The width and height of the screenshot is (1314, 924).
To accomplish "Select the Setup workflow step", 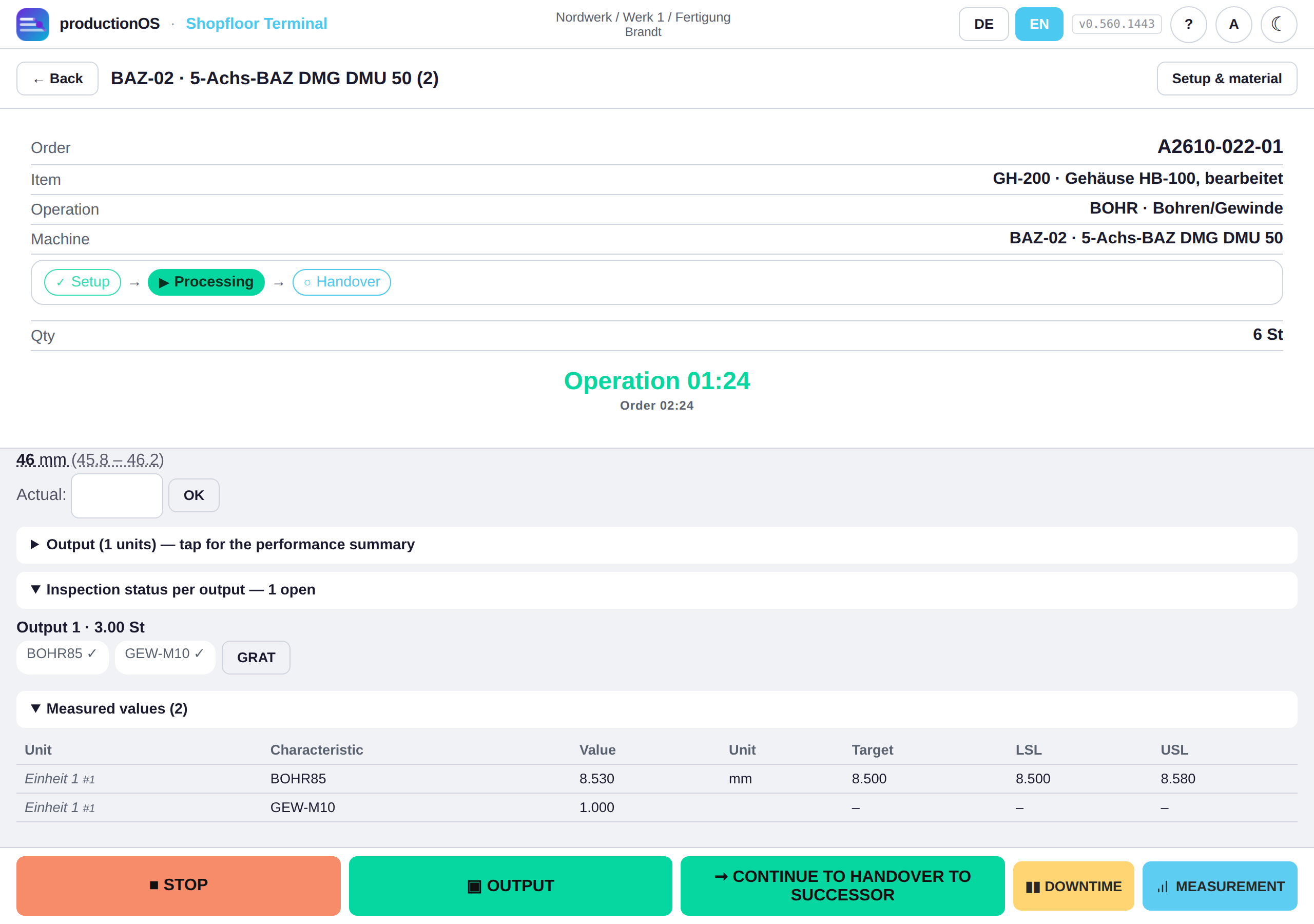I will 83,282.
